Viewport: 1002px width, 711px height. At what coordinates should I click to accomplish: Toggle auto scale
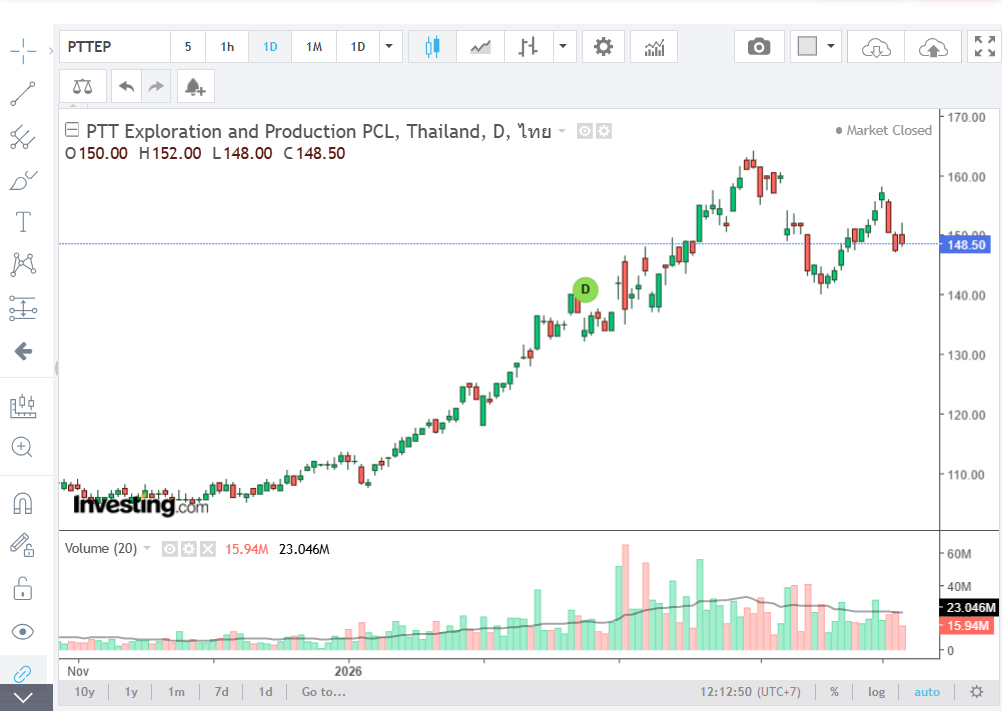(x=927, y=692)
